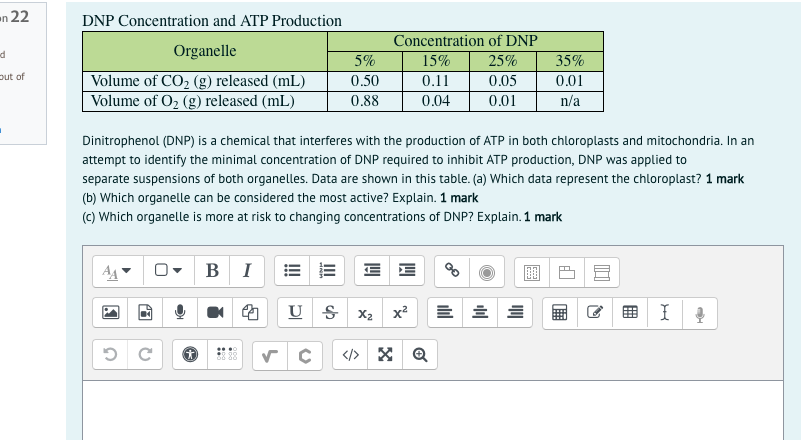Screen dimensions: 806x440
Task: Insert a numbered ordered list
Action: click(327, 270)
